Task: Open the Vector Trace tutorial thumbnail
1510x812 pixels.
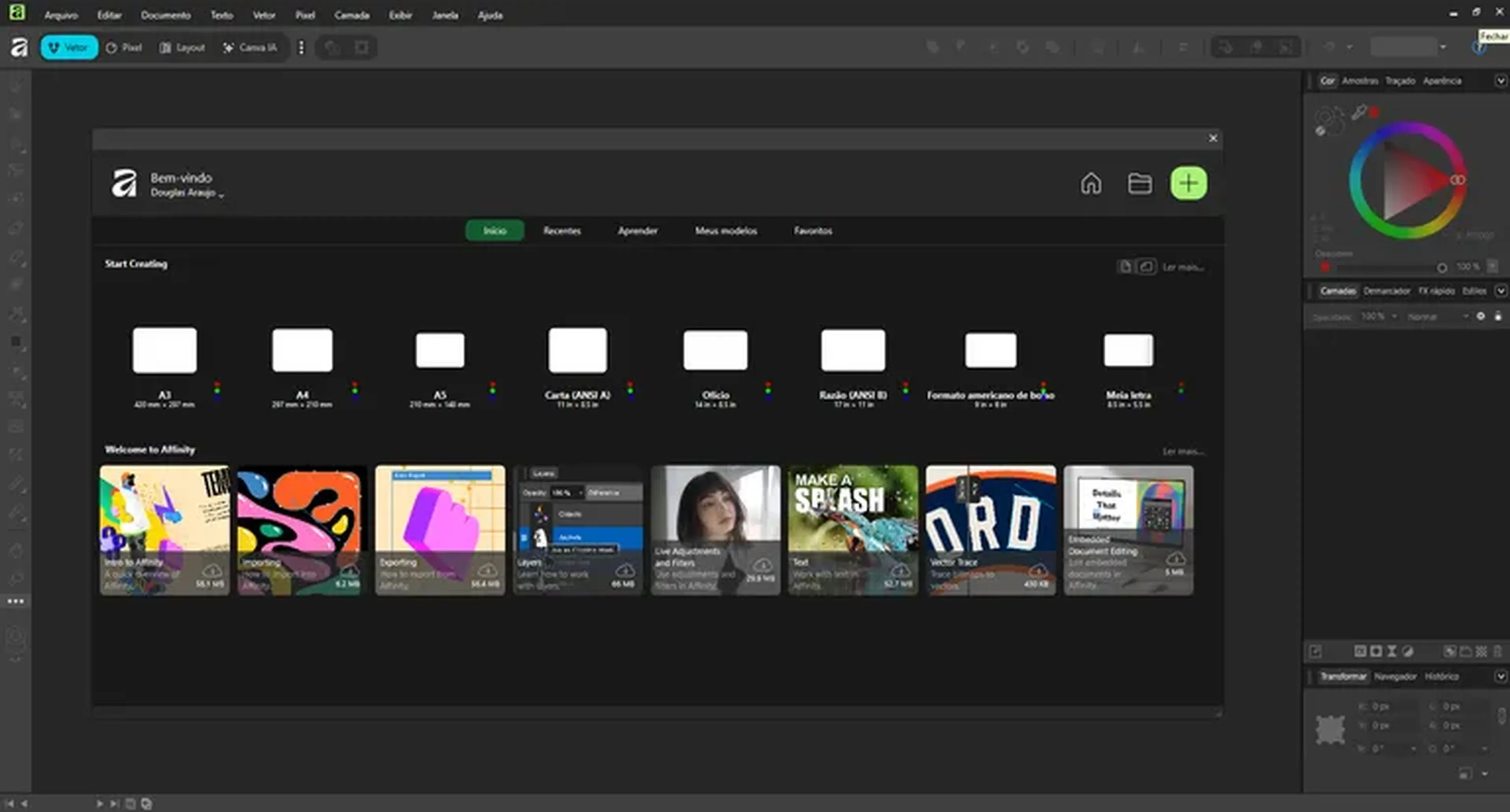Action: [x=990, y=529]
